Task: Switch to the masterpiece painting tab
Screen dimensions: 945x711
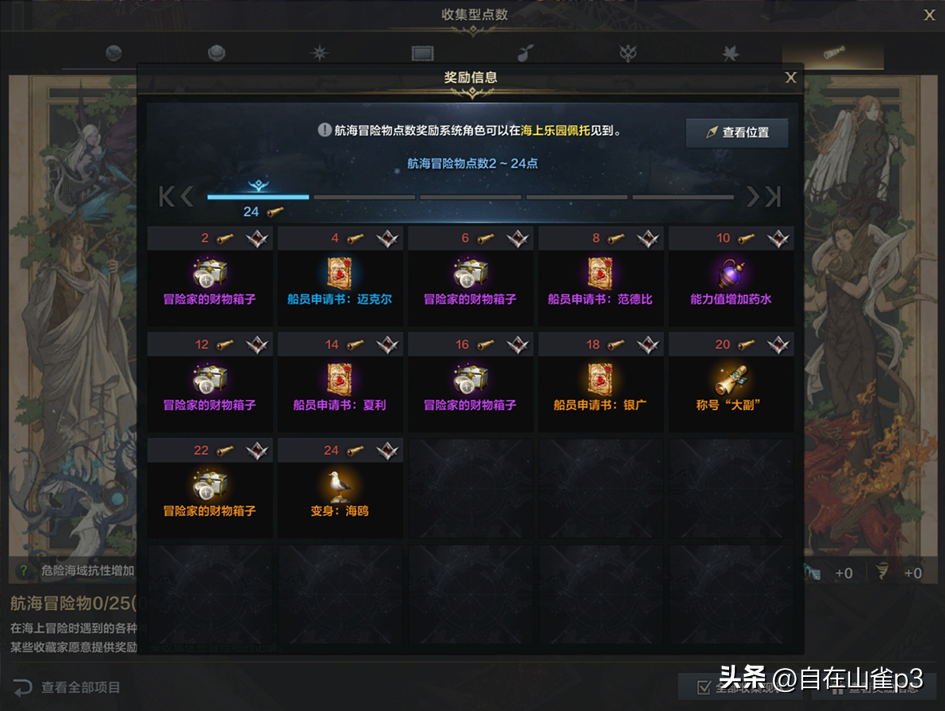Action: 422,54
